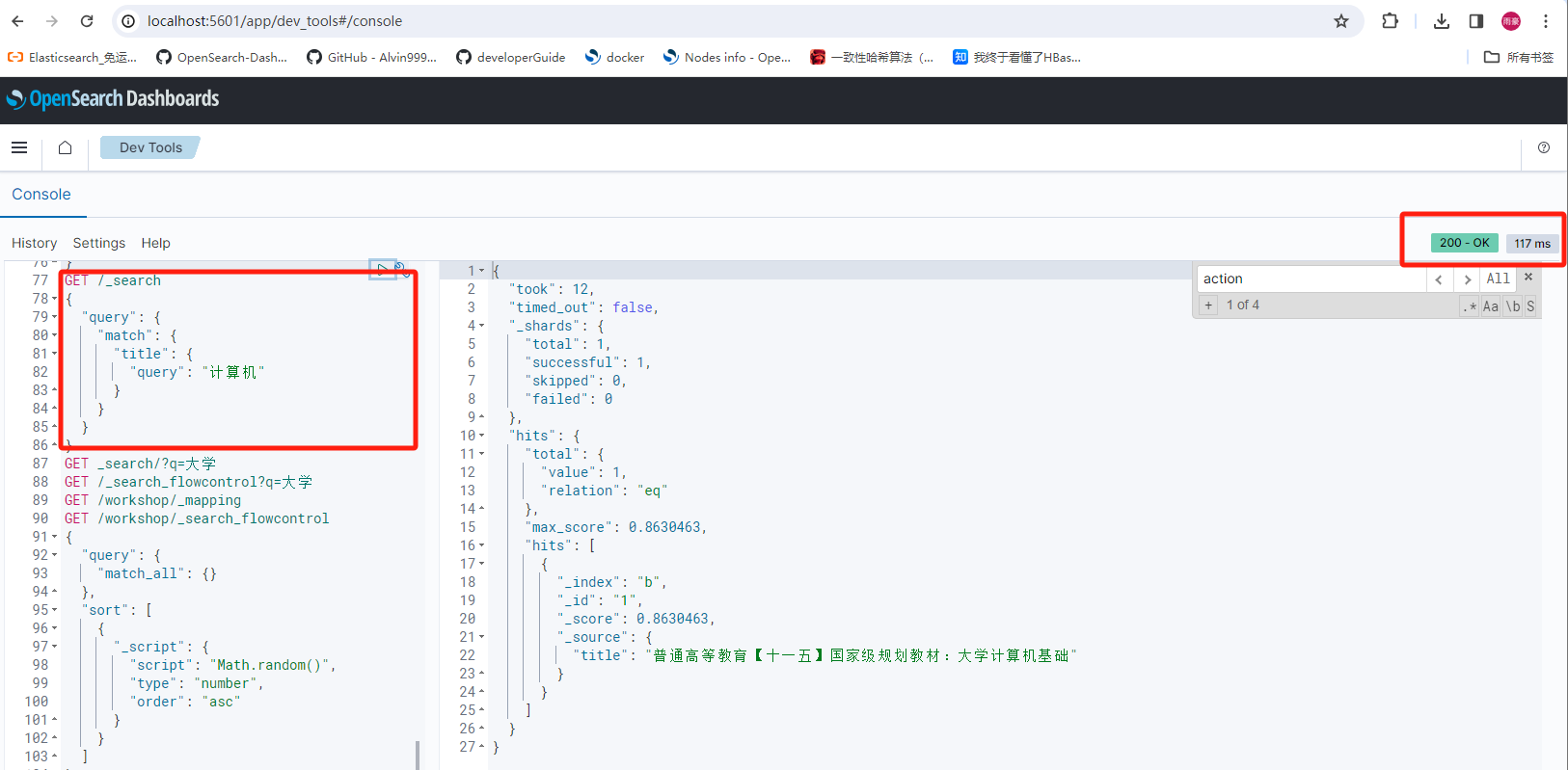Toggle case sensitive (Aa) search option

click(x=1491, y=306)
